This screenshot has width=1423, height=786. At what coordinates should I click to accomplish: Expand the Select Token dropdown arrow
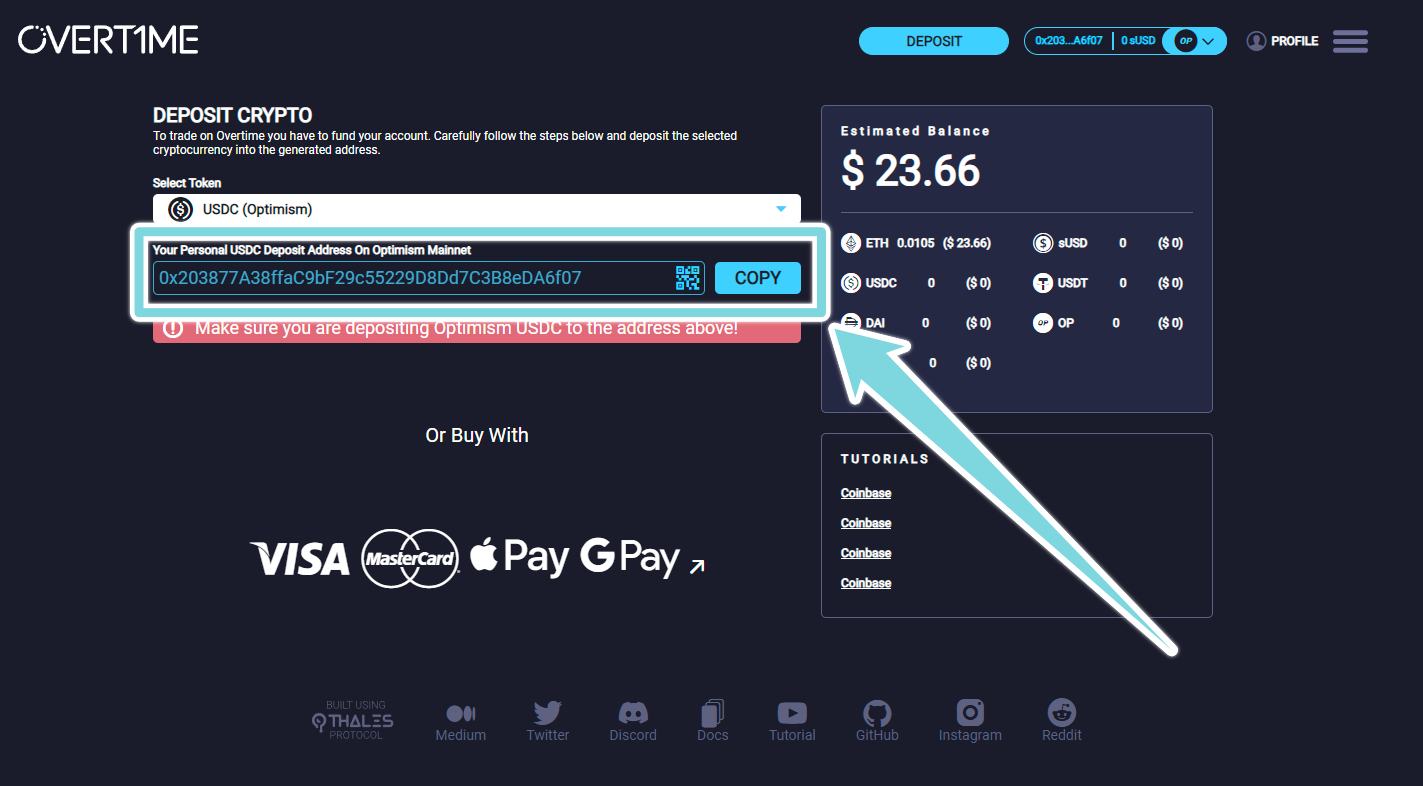coord(781,209)
